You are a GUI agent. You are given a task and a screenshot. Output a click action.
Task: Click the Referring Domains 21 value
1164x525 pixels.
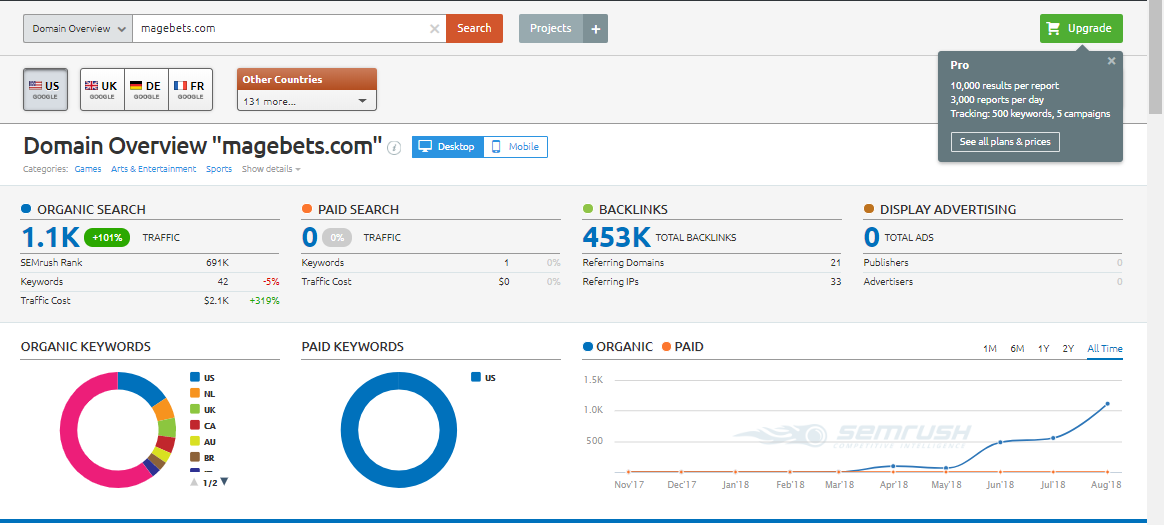pyautogui.click(x=836, y=263)
